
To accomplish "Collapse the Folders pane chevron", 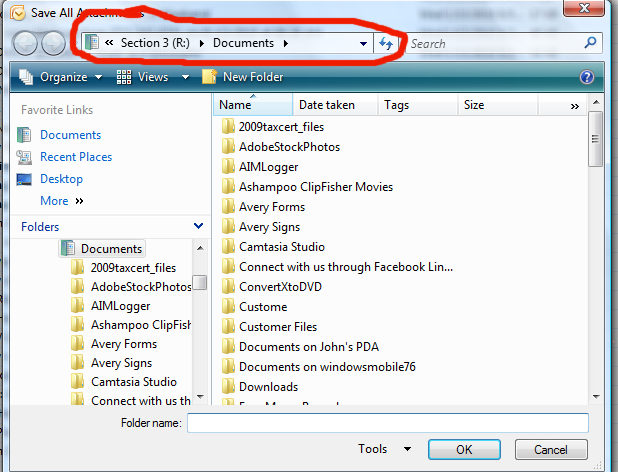I will (x=199, y=227).
